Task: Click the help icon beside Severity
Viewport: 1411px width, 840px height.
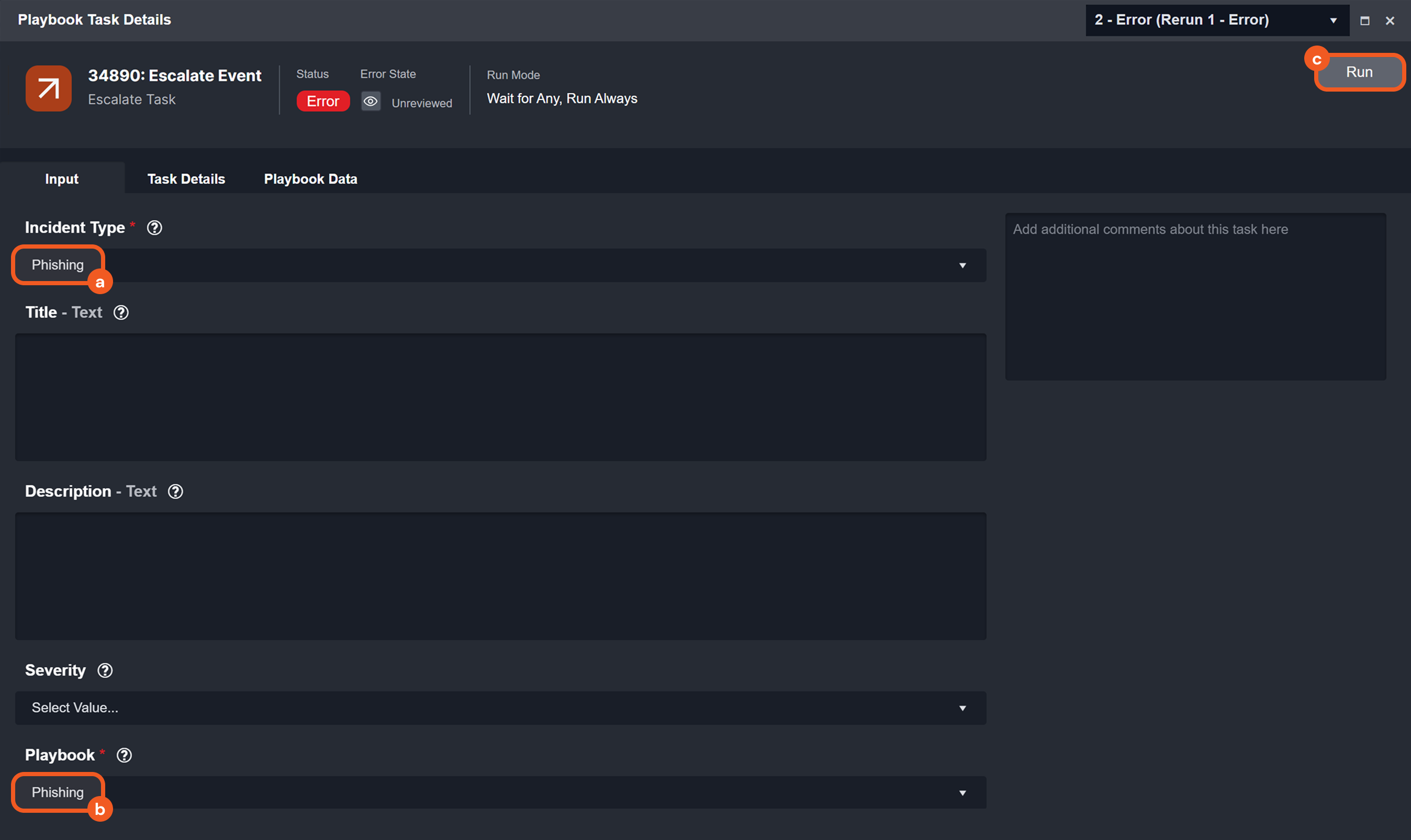Action: 105,671
